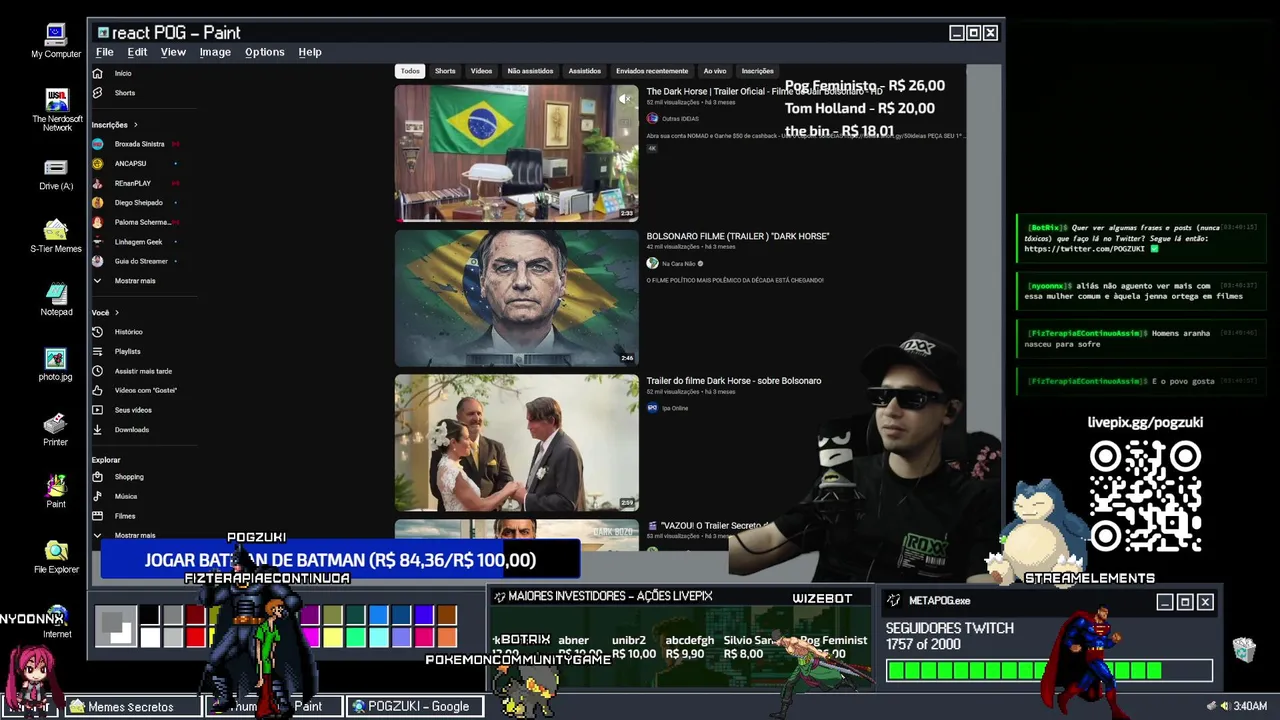Select the Enviados recentemente filter chip
This screenshot has width=1280, height=720.
[652, 71]
